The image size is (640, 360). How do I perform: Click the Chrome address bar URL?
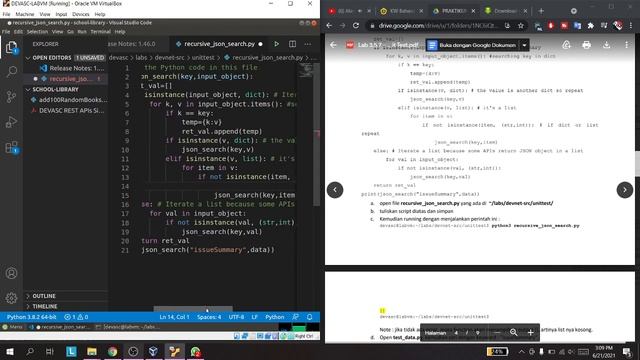(x=438, y=25)
